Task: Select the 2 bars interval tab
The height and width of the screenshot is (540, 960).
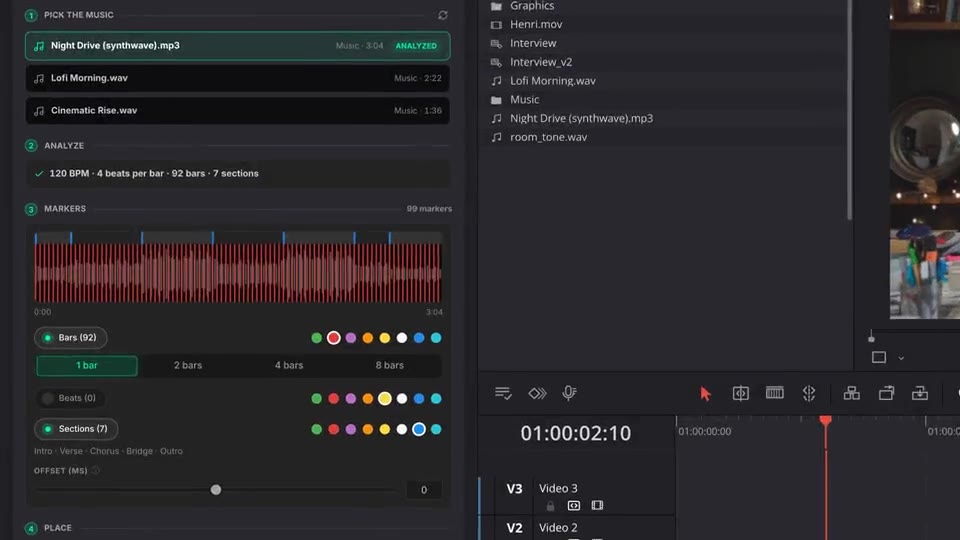Action: click(x=187, y=366)
